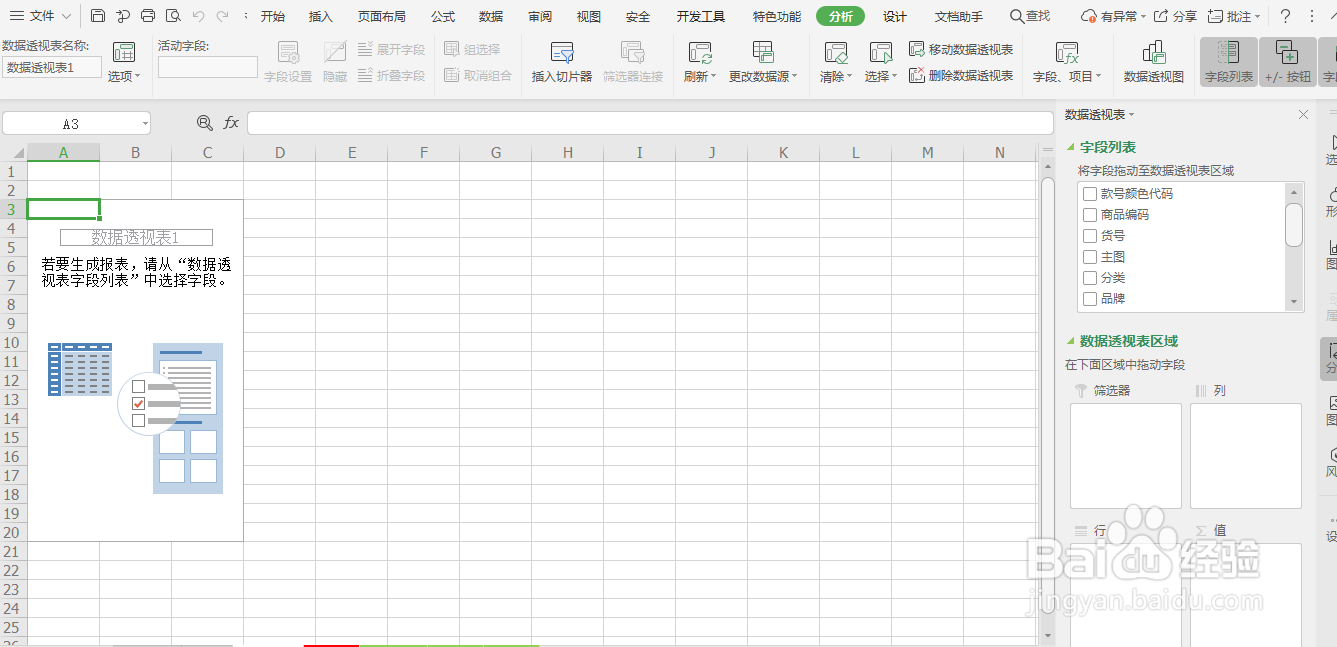Check the 品牌 field checkbox

click(x=1090, y=299)
